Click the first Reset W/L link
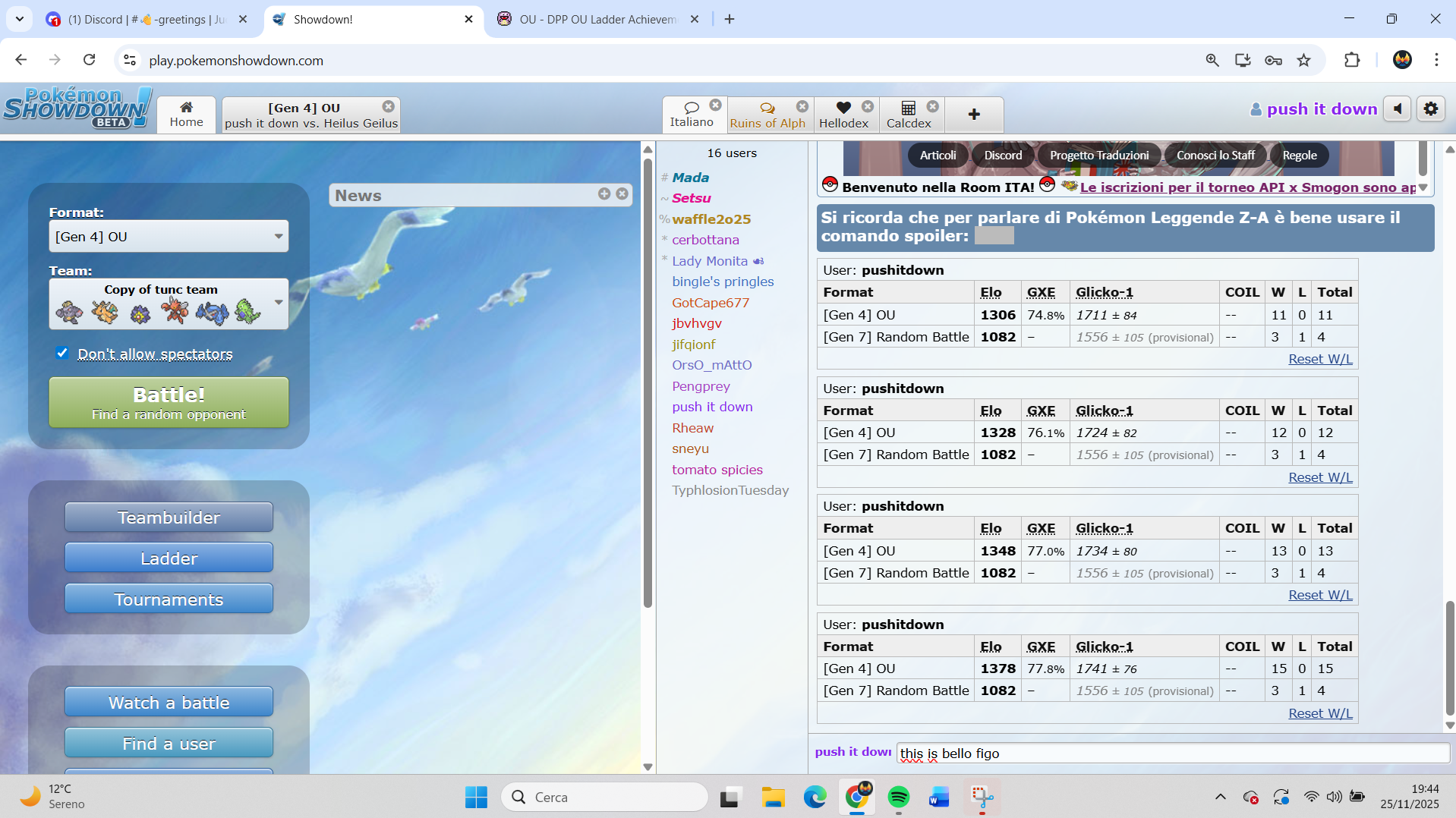 coord(1319,359)
